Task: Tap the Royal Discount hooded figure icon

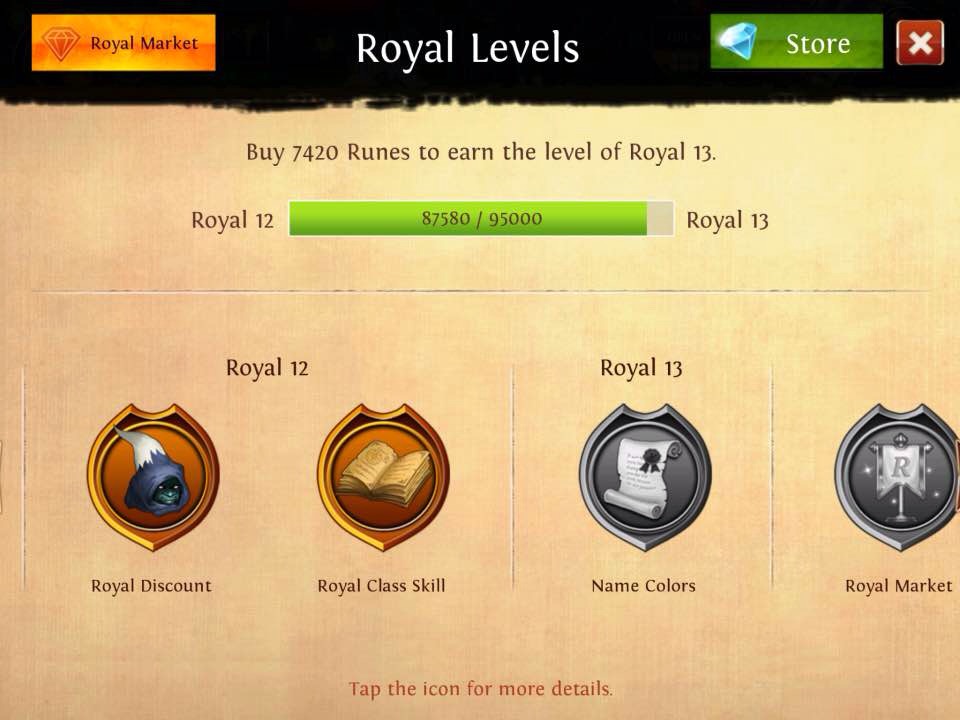Action: [x=153, y=477]
